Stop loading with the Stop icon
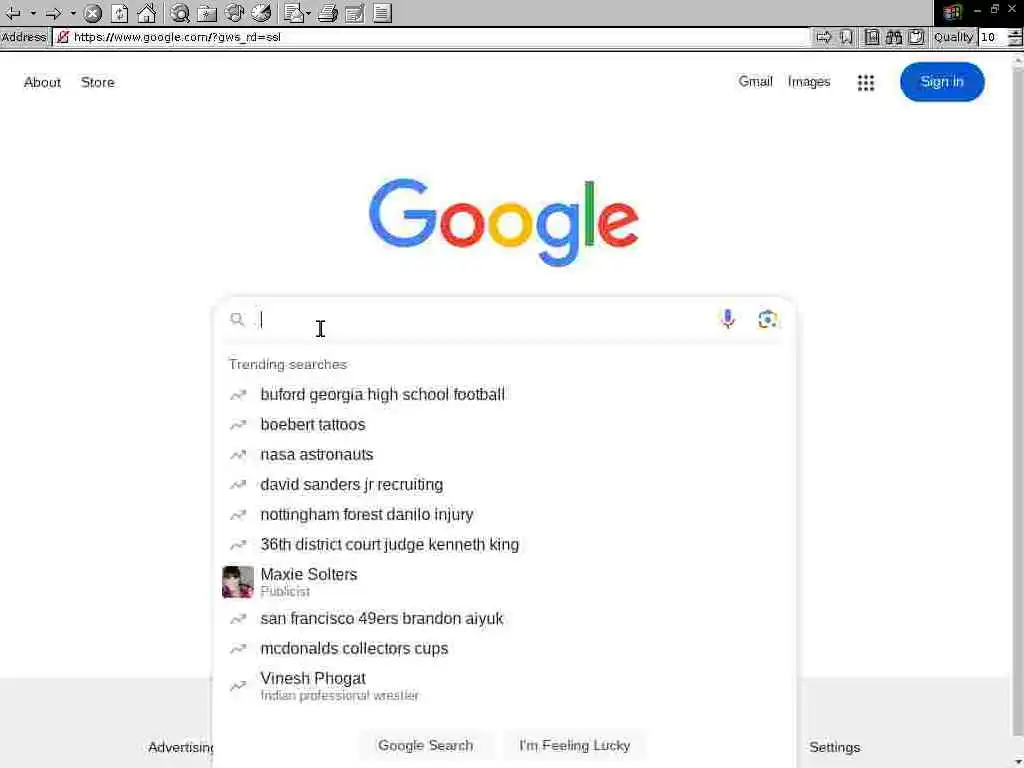 point(93,12)
